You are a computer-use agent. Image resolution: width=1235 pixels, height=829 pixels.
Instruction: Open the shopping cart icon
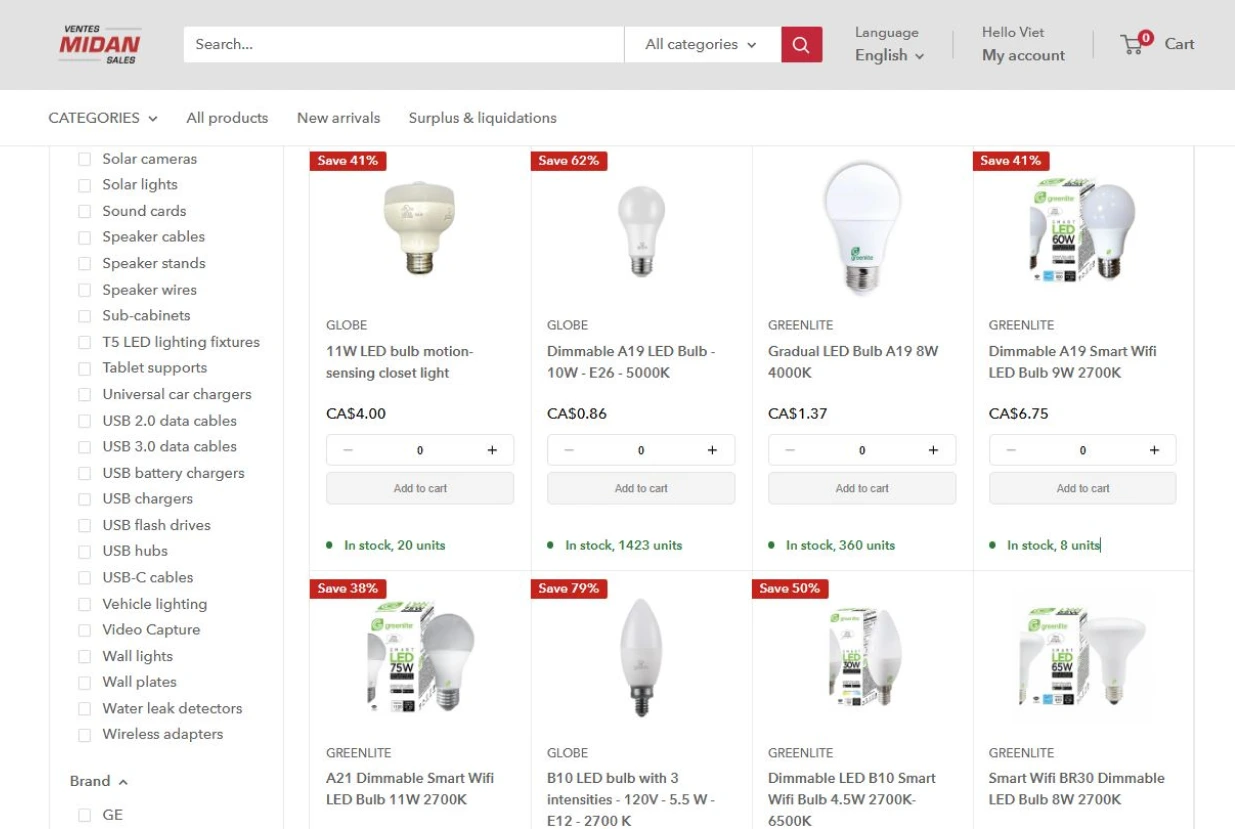click(x=1135, y=44)
